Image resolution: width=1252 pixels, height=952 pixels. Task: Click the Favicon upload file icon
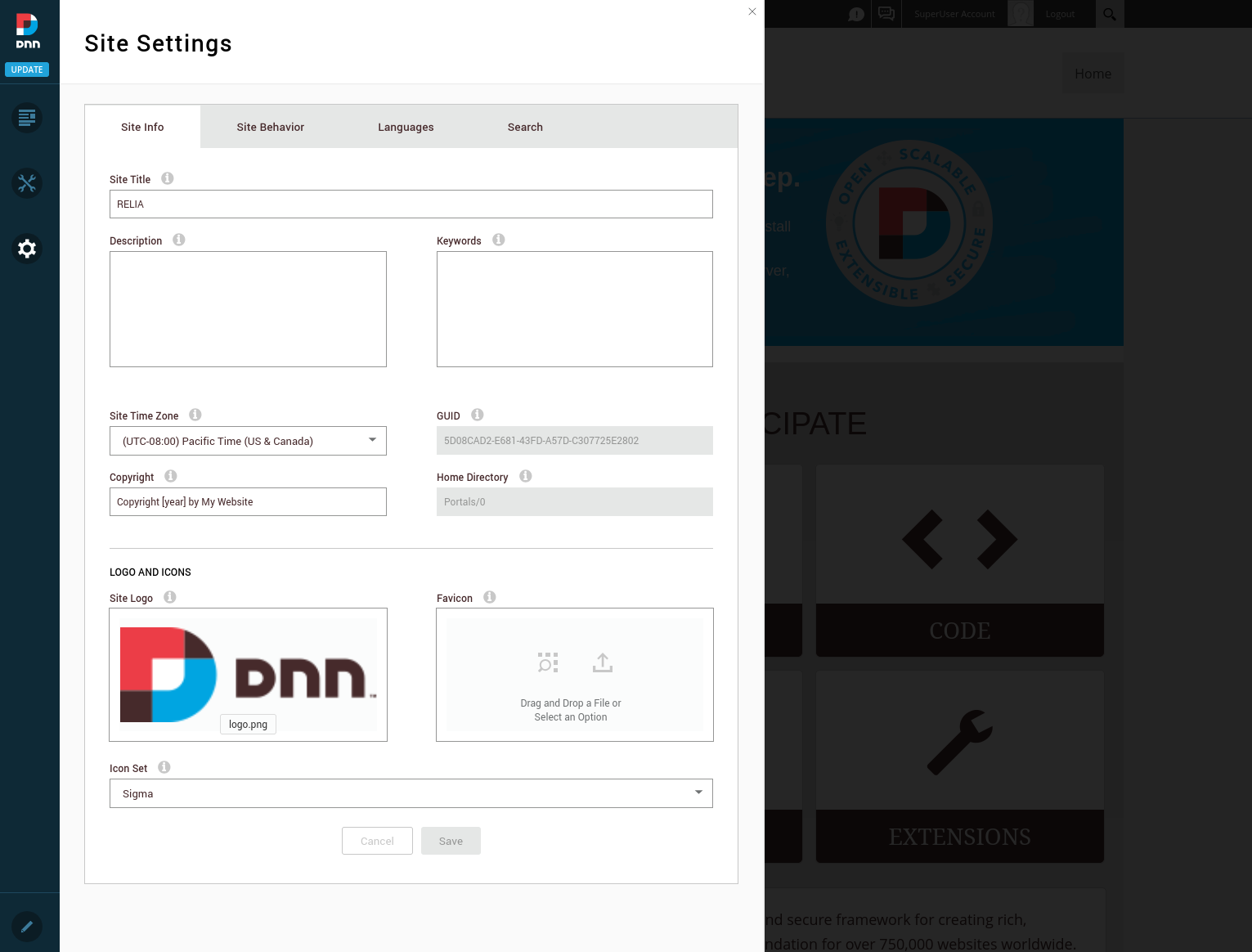point(603,662)
